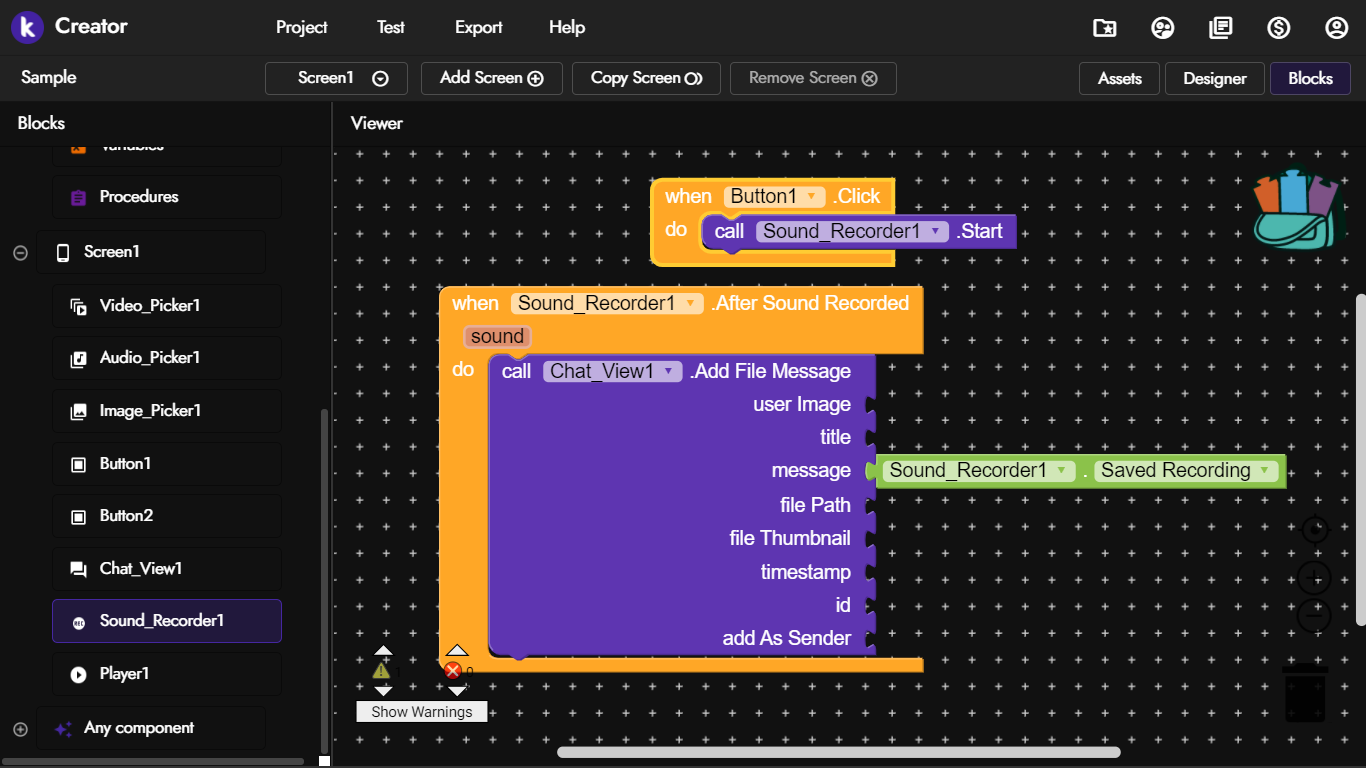
Task: Click the Add Screen button
Action: pyautogui.click(x=491, y=78)
